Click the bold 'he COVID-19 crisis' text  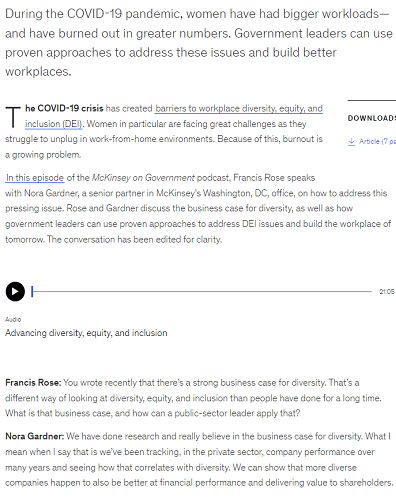pos(64,108)
